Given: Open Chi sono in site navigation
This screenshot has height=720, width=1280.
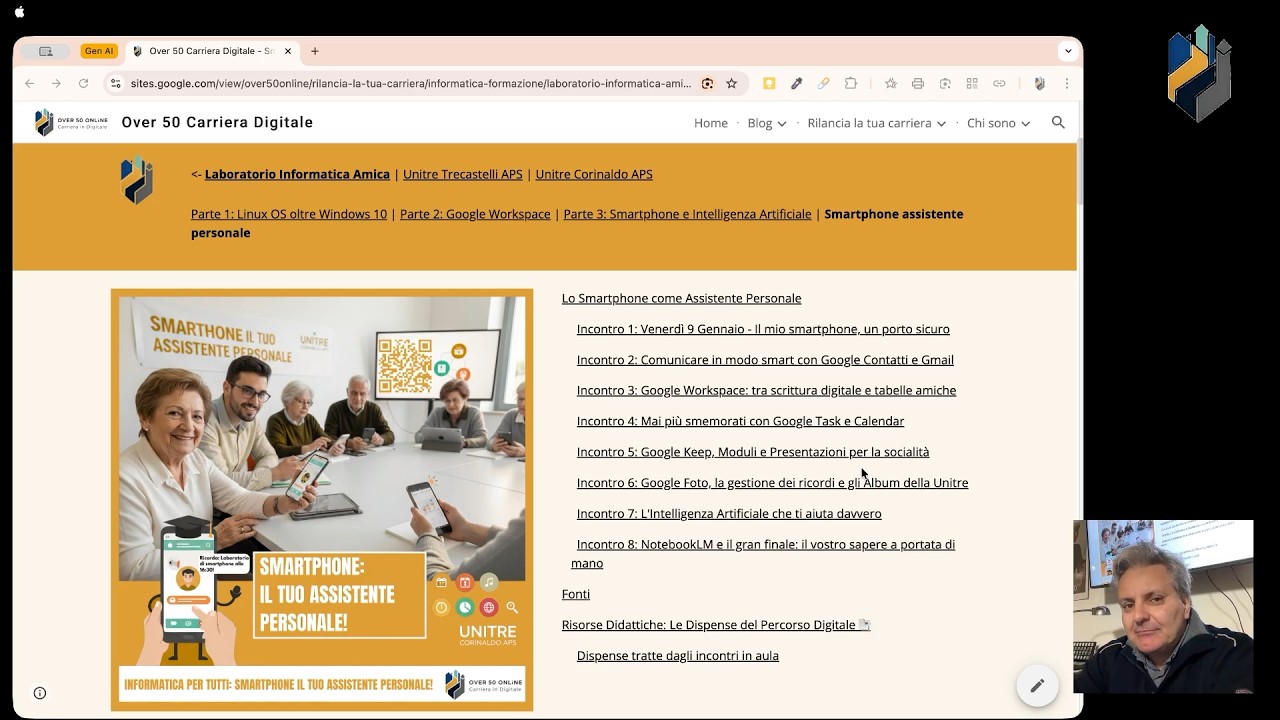Looking at the screenshot, I should (x=991, y=123).
